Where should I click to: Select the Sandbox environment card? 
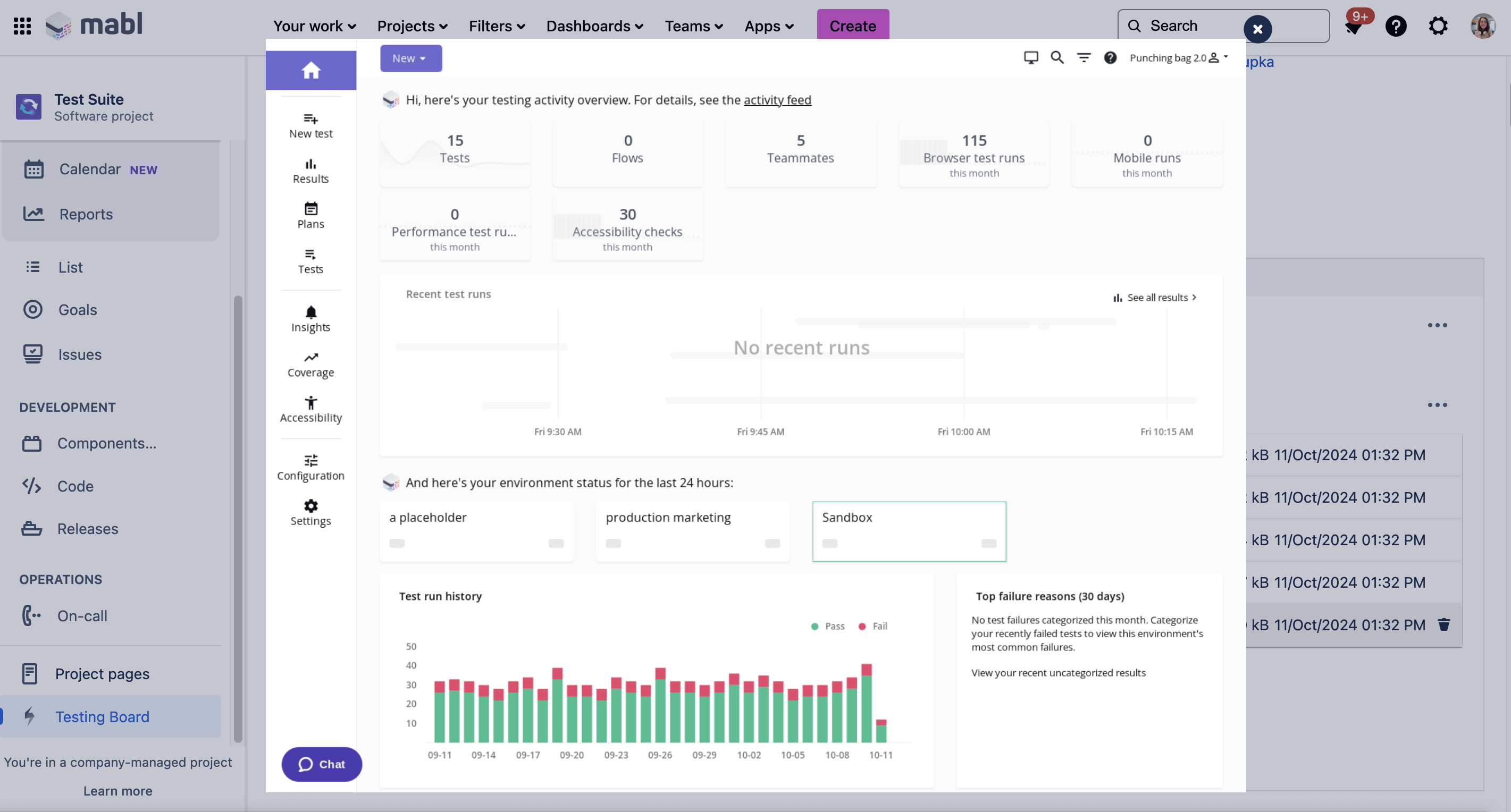pos(909,531)
